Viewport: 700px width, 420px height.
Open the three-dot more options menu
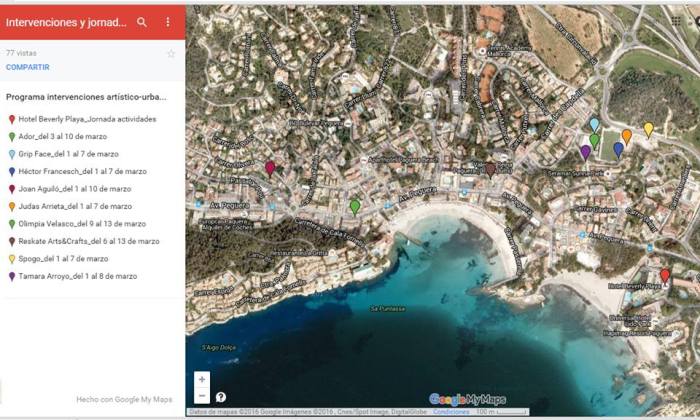[167, 22]
